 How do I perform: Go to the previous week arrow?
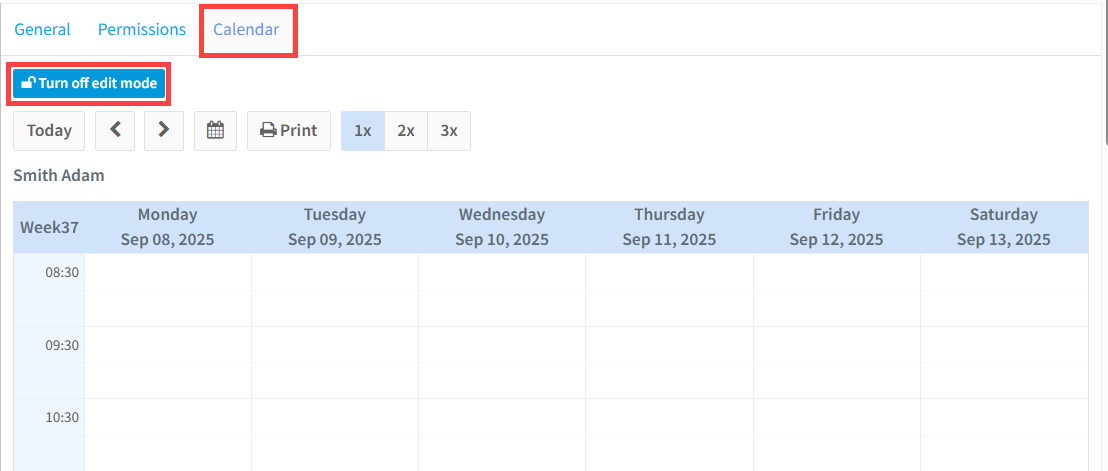click(x=115, y=130)
